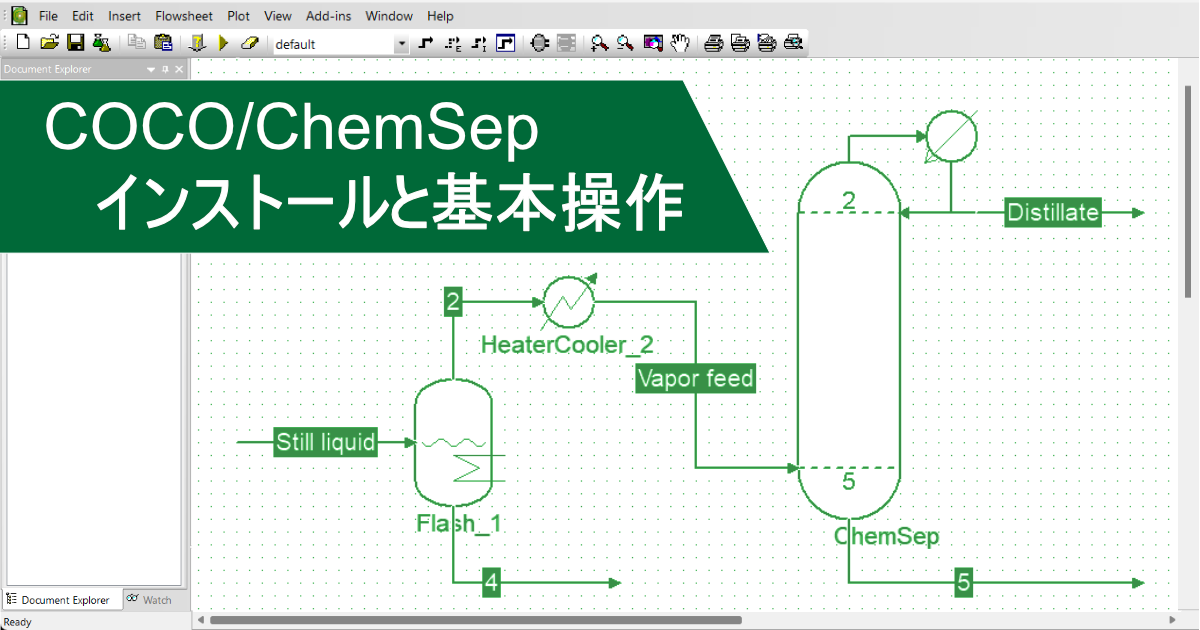Click the greyed stream report icon
This screenshot has width=1200, height=630.
click(x=567, y=43)
